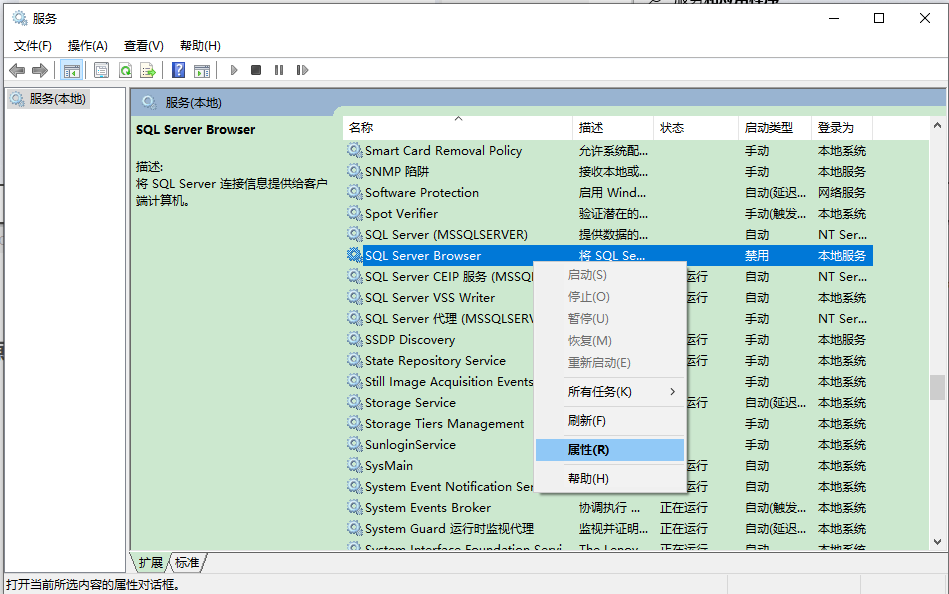Click the scrollbar up arrow
The image size is (949, 594).
coord(937,125)
